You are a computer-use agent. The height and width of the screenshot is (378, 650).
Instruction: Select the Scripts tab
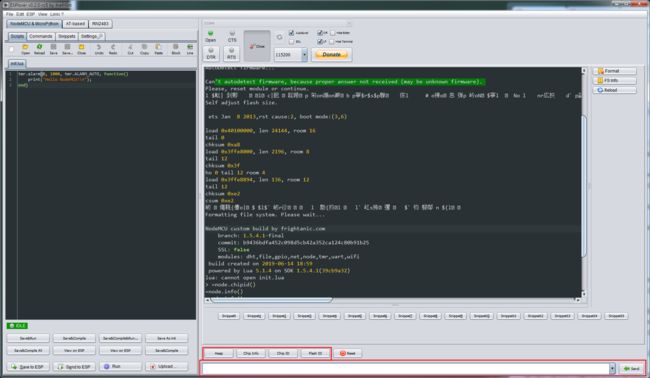coord(17,36)
